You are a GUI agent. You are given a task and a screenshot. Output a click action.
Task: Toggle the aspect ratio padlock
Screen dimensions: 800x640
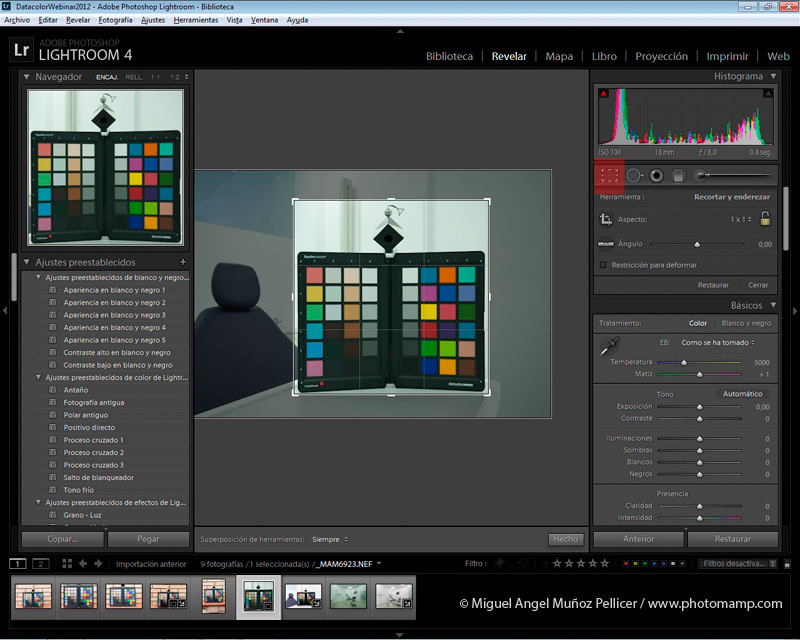765,218
